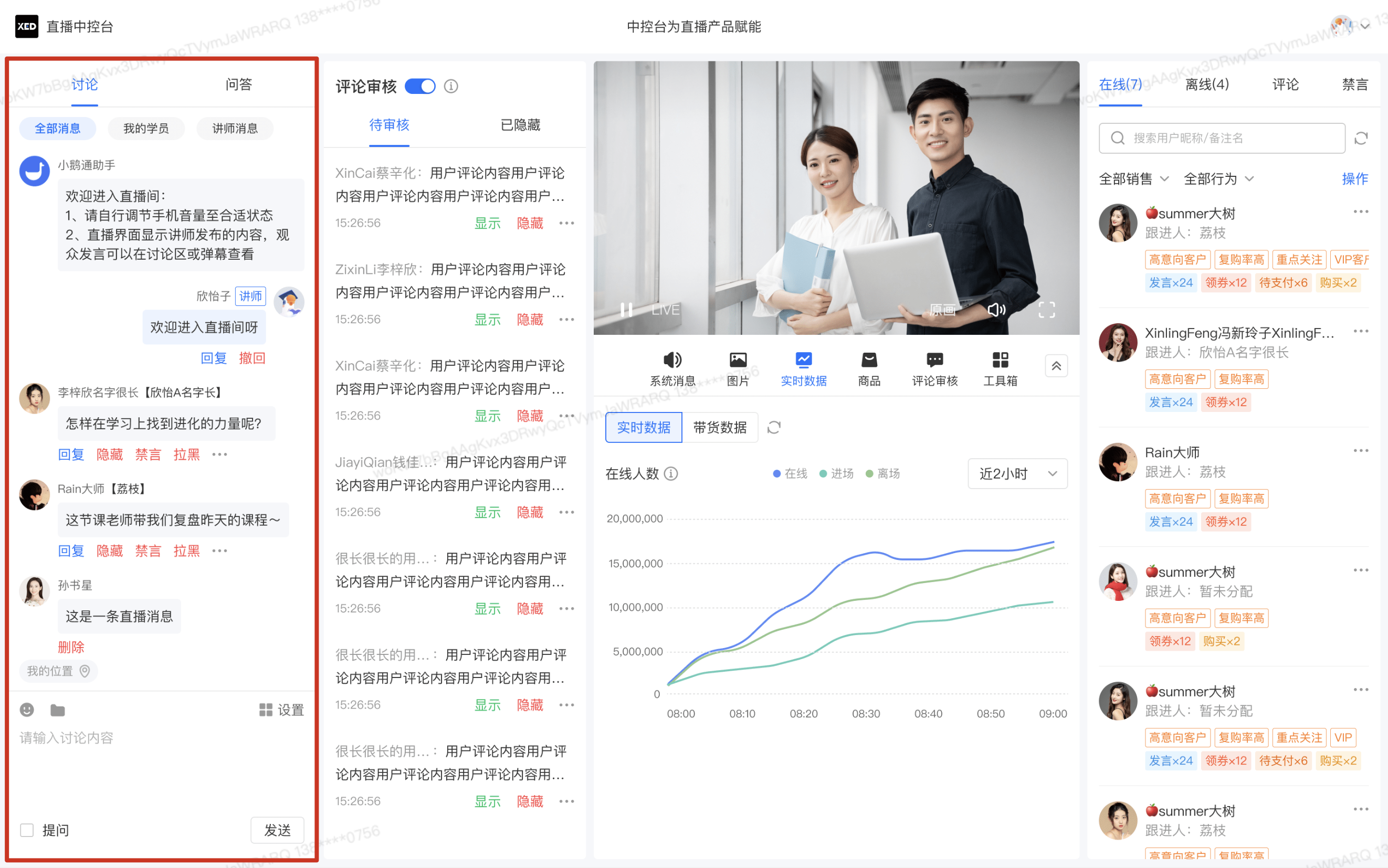Click the search box for 用户昵称/备注名
Viewport: 1388px width, 868px height.
pos(1222,139)
